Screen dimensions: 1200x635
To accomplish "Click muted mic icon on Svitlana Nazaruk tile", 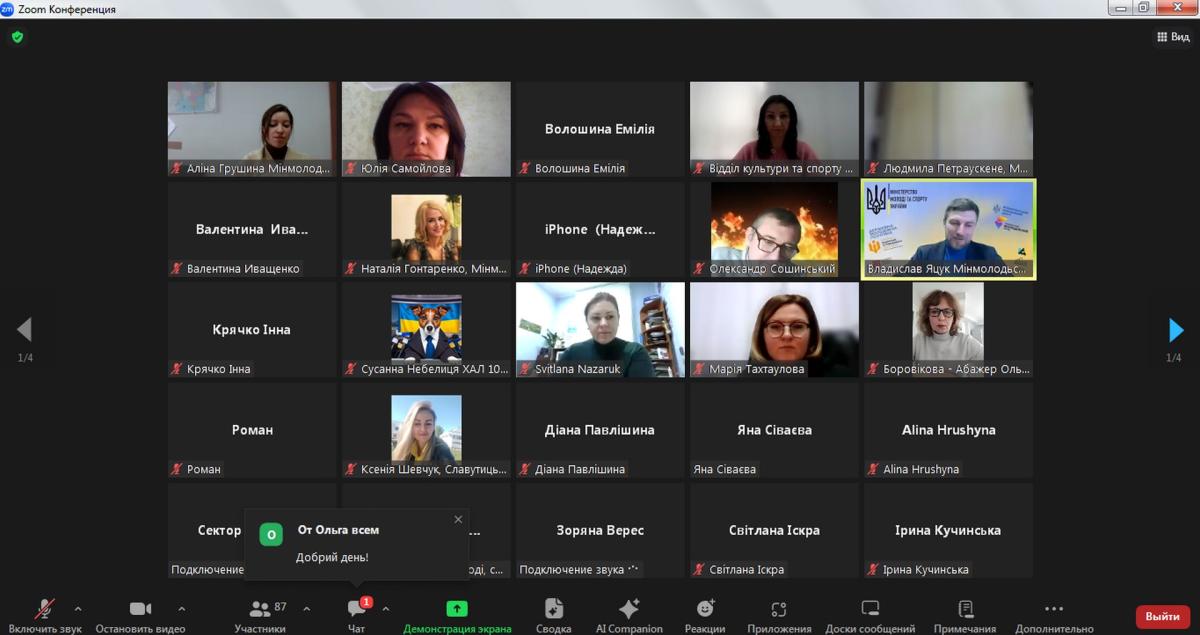I will [525, 369].
